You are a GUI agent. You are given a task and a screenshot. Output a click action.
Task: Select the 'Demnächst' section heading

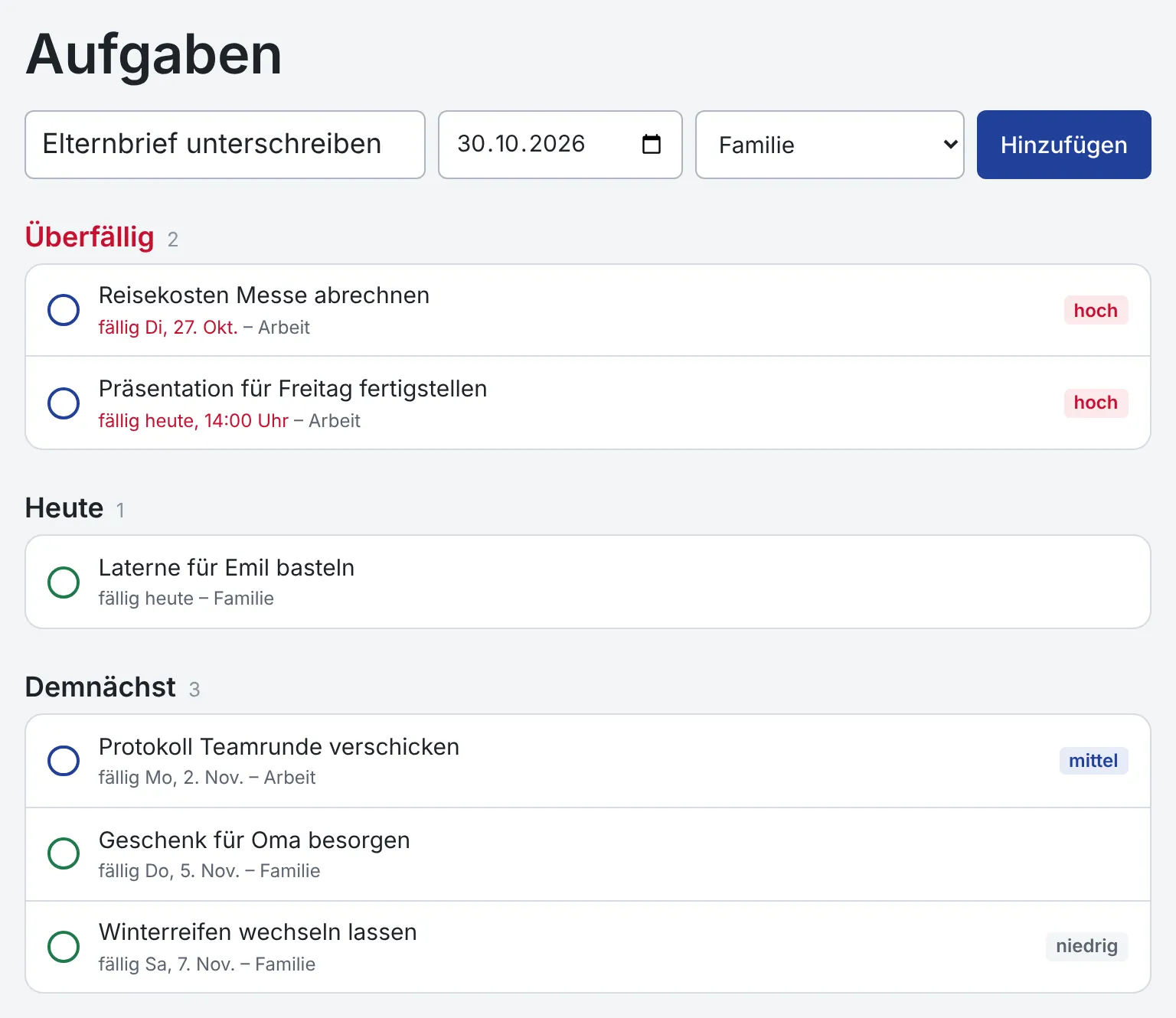pyautogui.click(x=100, y=687)
